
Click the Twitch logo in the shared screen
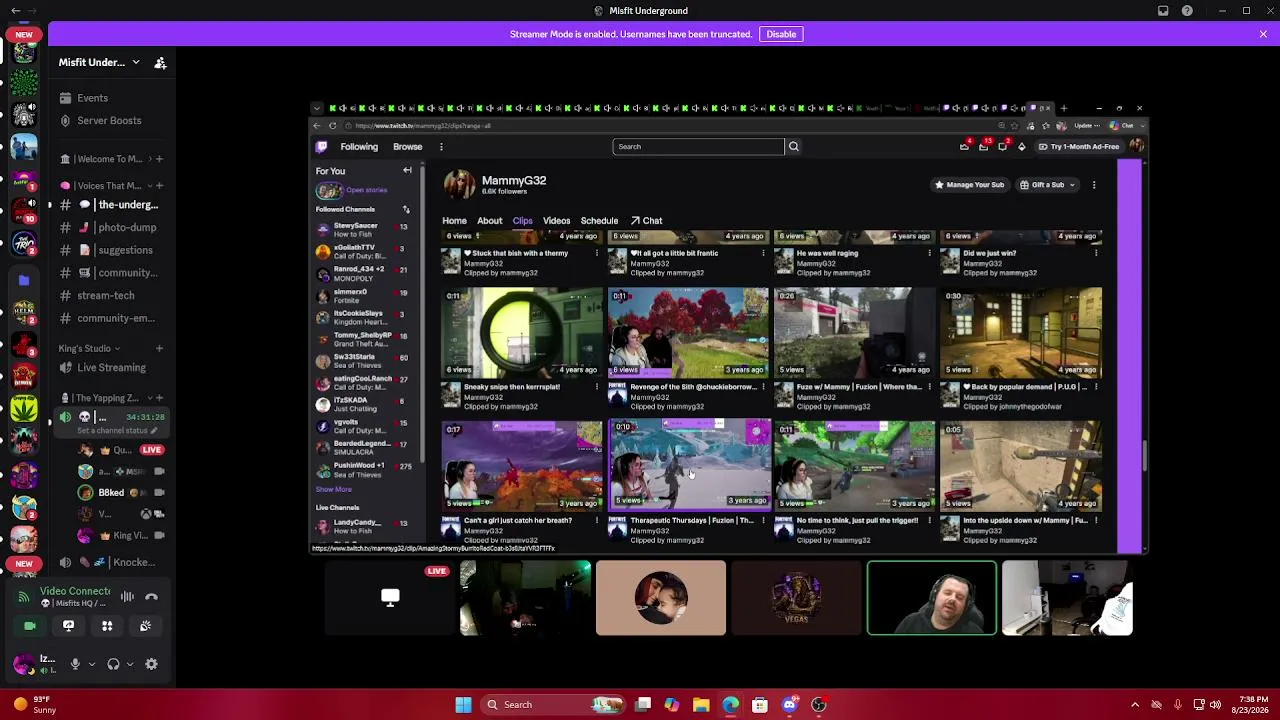click(x=322, y=147)
